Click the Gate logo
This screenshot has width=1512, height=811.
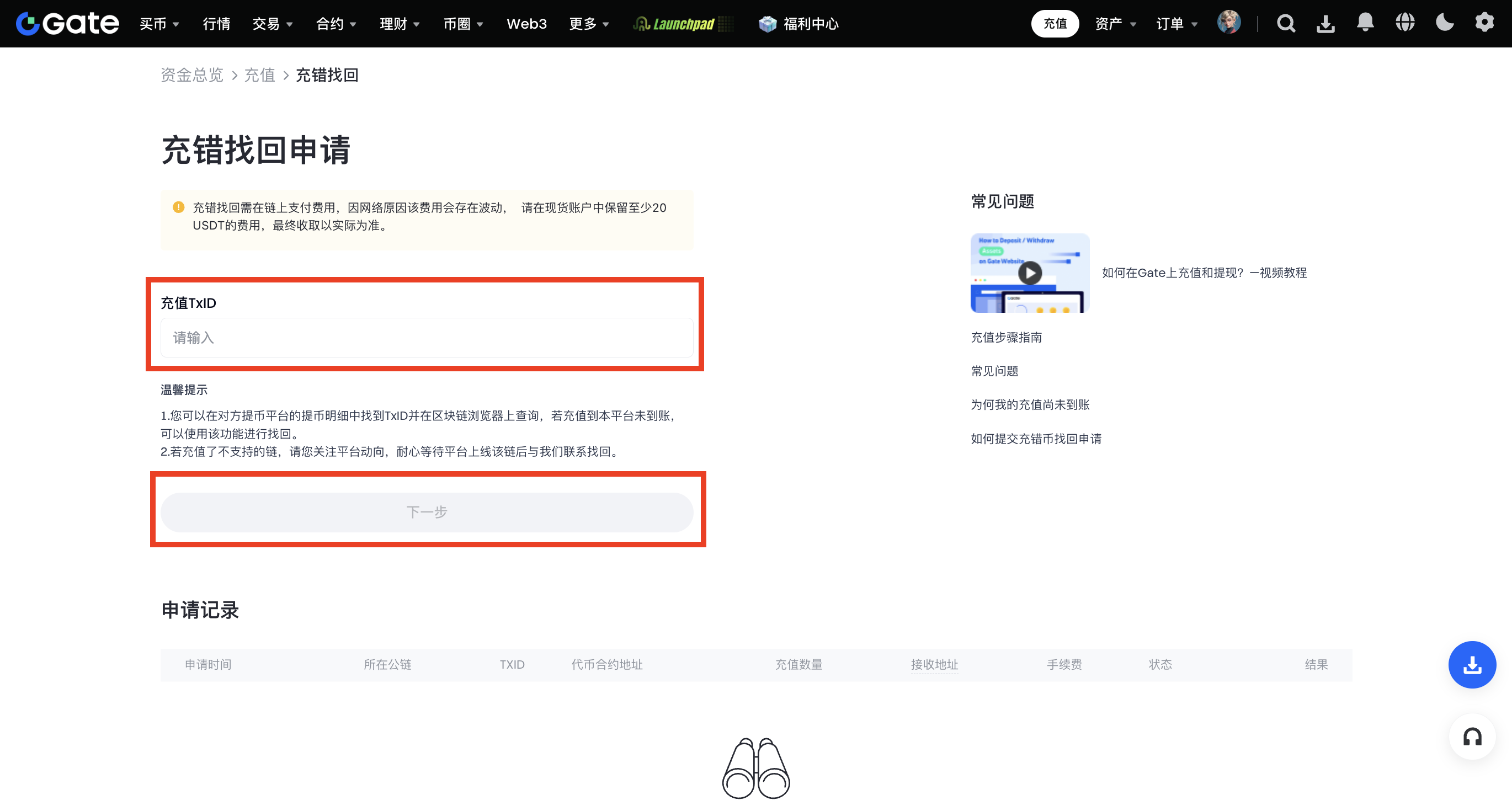(67, 24)
